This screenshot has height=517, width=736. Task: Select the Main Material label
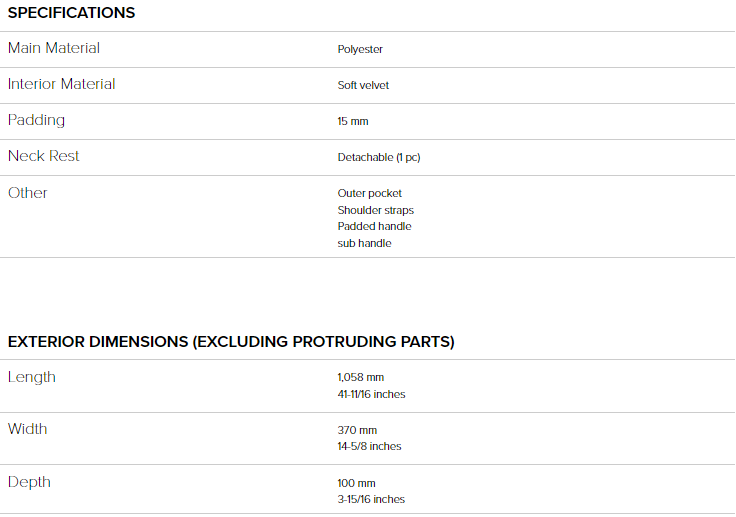click(54, 48)
